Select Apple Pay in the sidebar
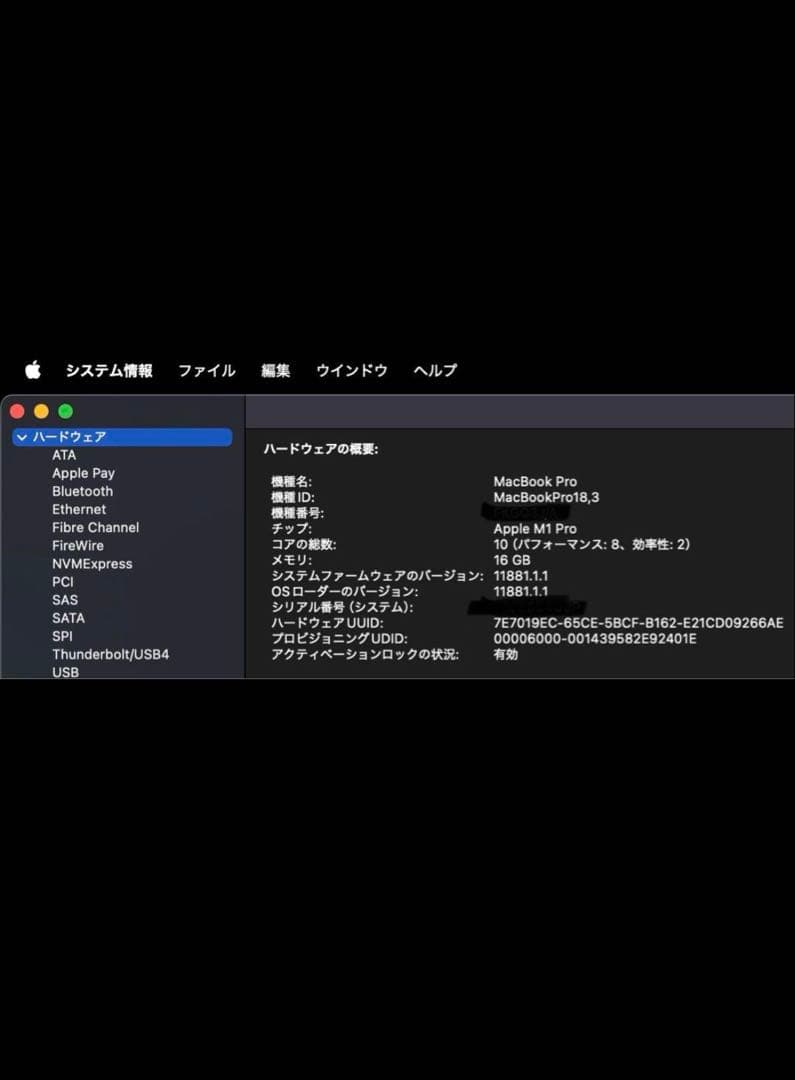795x1080 pixels. tap(83, 473)
